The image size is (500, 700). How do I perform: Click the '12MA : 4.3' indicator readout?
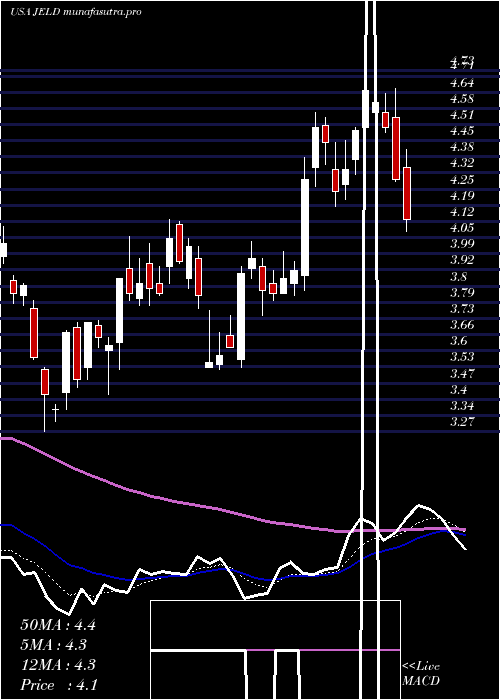(58, 665)
